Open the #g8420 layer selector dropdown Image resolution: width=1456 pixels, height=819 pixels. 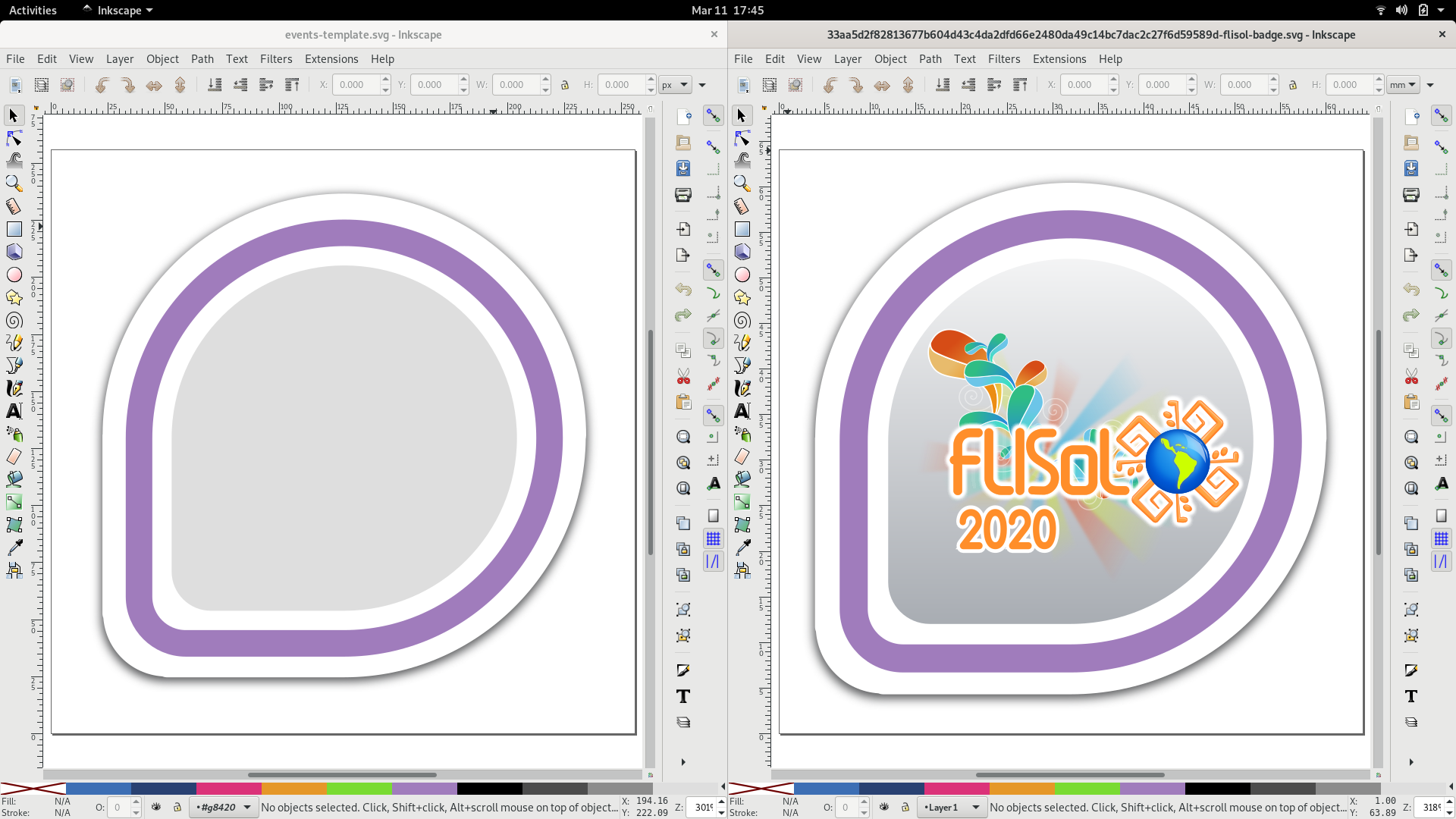coord(224,807)
